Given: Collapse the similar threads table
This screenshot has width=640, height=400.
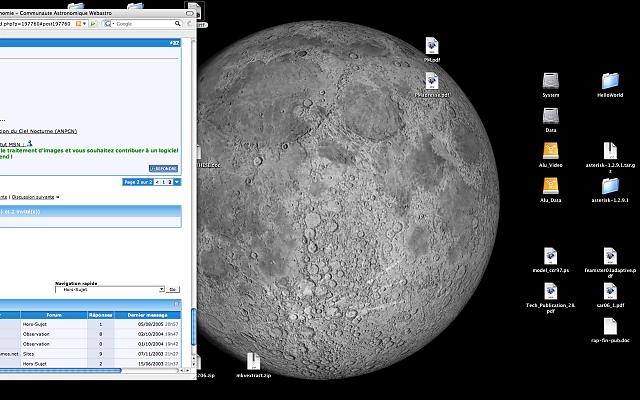Looking at the screenshot, I should (177, 304).
